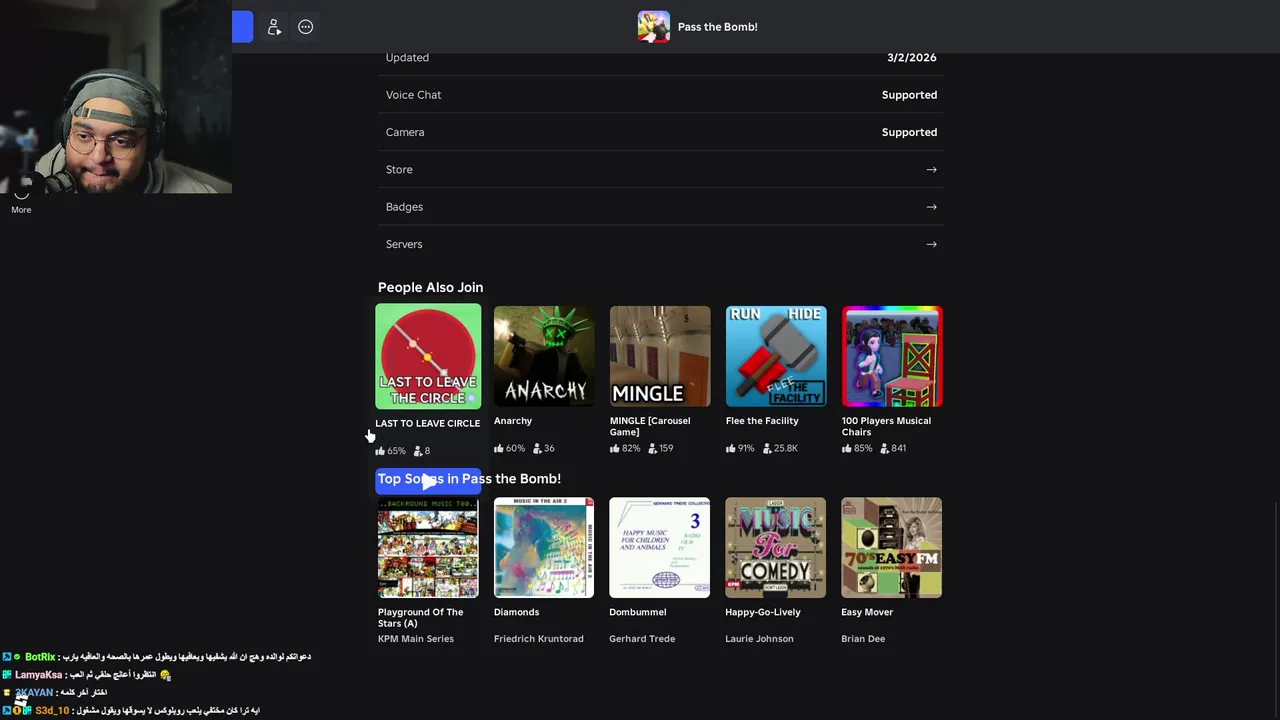Click the LAST TO LEAVE CIRCLE title
This screenshot has height=720, width=1280.
[427, 423]
